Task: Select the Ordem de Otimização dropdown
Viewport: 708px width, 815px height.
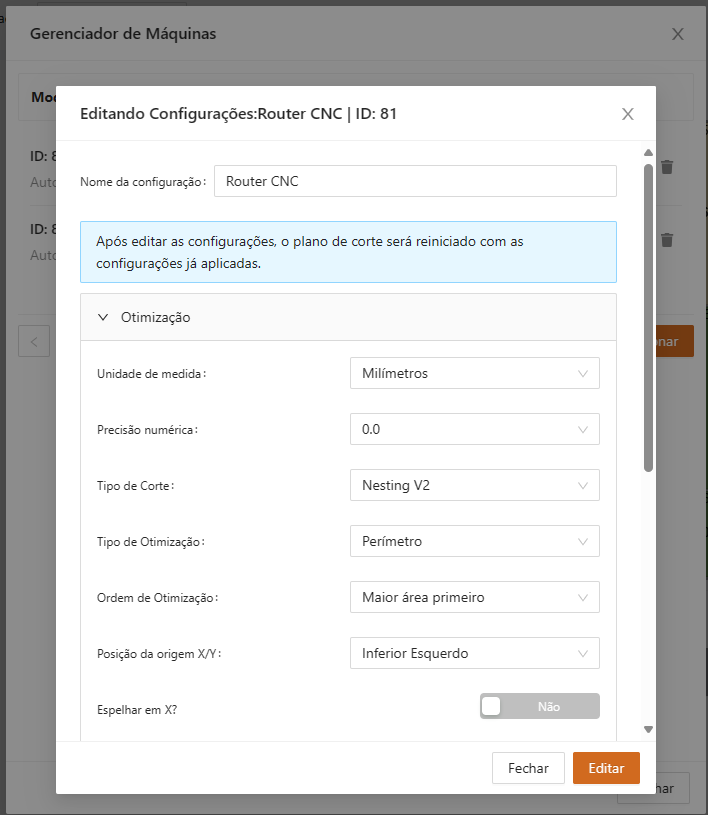Action: point(474,597)
